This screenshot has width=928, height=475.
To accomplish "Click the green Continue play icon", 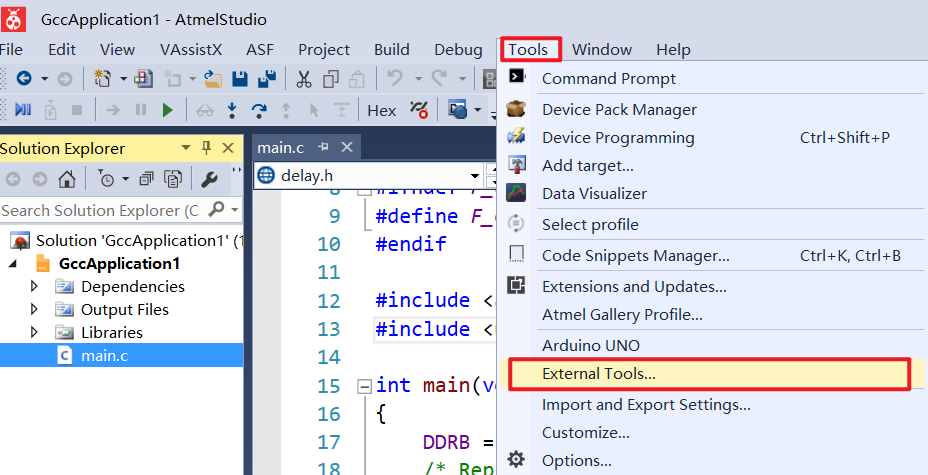I will coord(167,109).
